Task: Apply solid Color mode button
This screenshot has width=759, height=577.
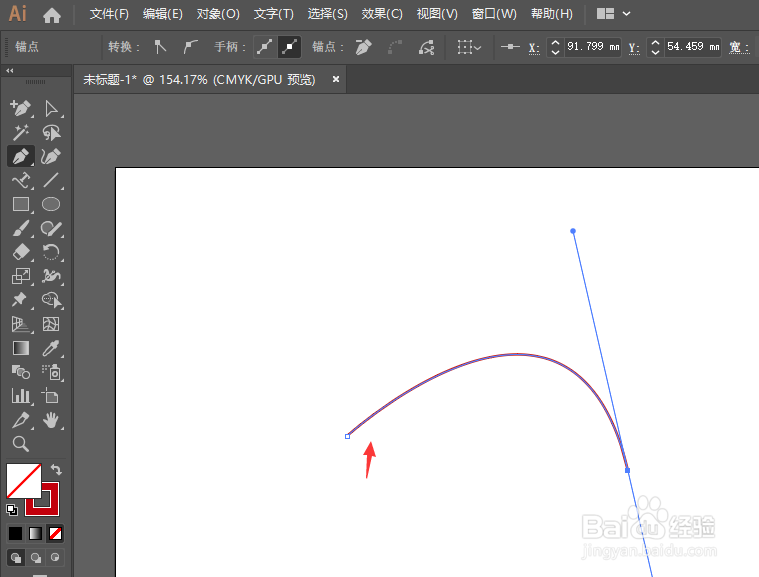Action: [15, 533]
